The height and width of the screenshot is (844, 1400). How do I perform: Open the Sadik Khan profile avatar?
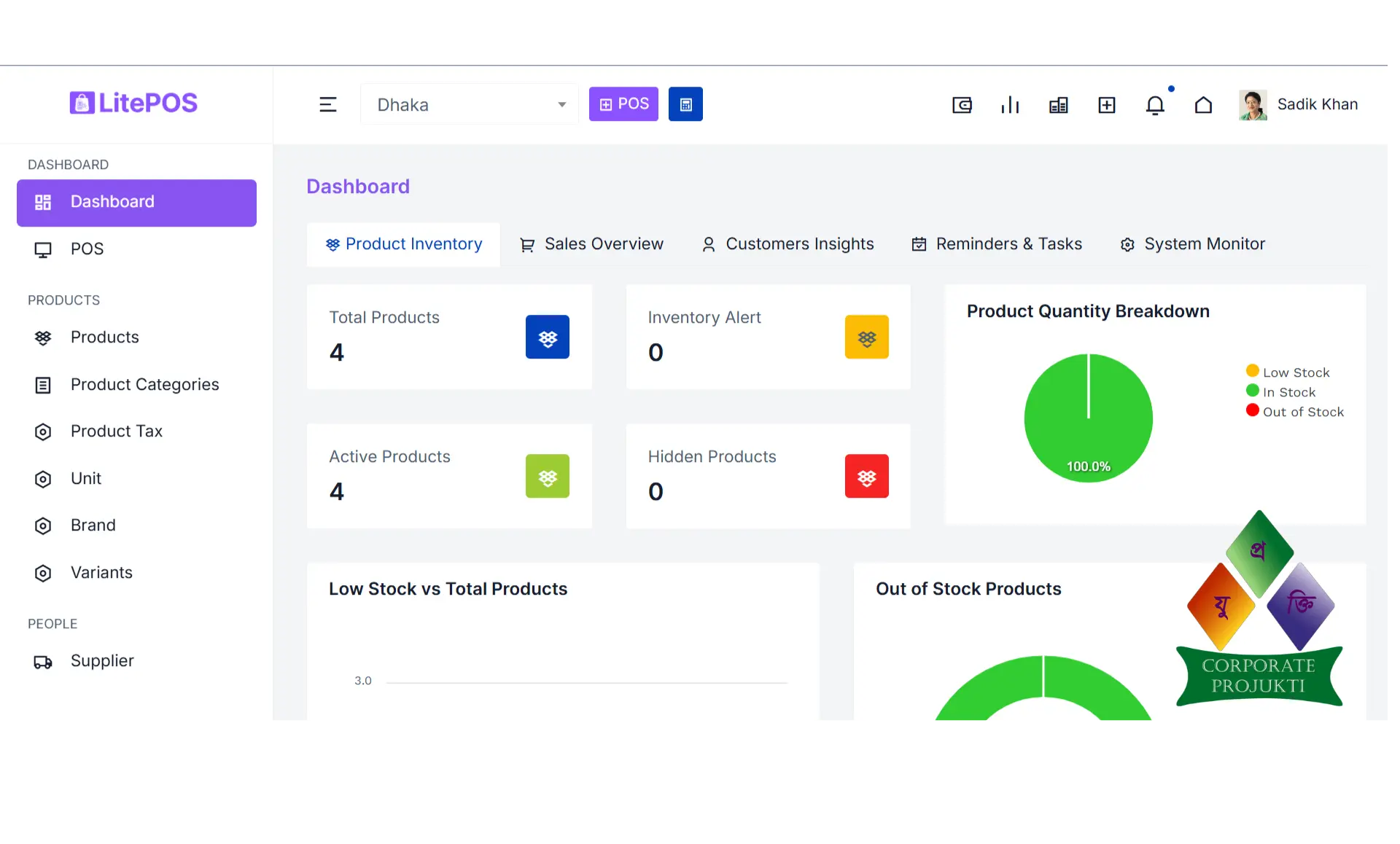point(1253,104)
